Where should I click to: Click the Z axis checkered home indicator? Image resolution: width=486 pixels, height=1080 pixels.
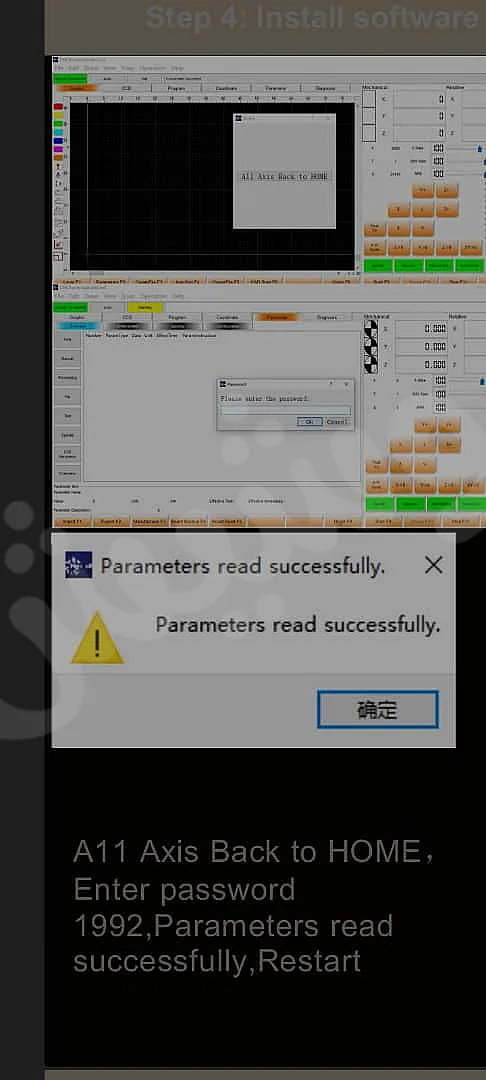[x=371, y=365]
